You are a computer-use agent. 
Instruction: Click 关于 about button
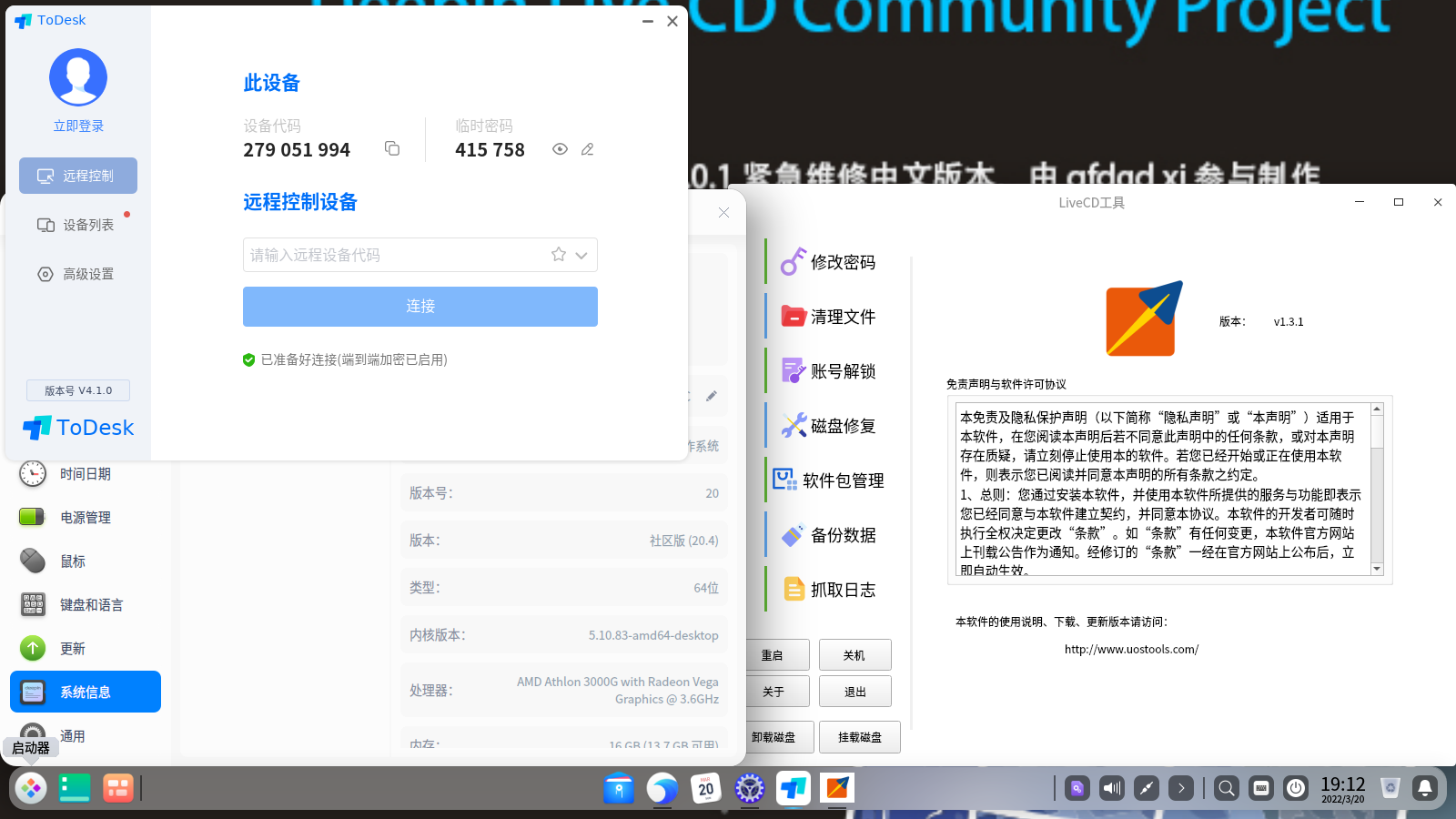point(775,692)
